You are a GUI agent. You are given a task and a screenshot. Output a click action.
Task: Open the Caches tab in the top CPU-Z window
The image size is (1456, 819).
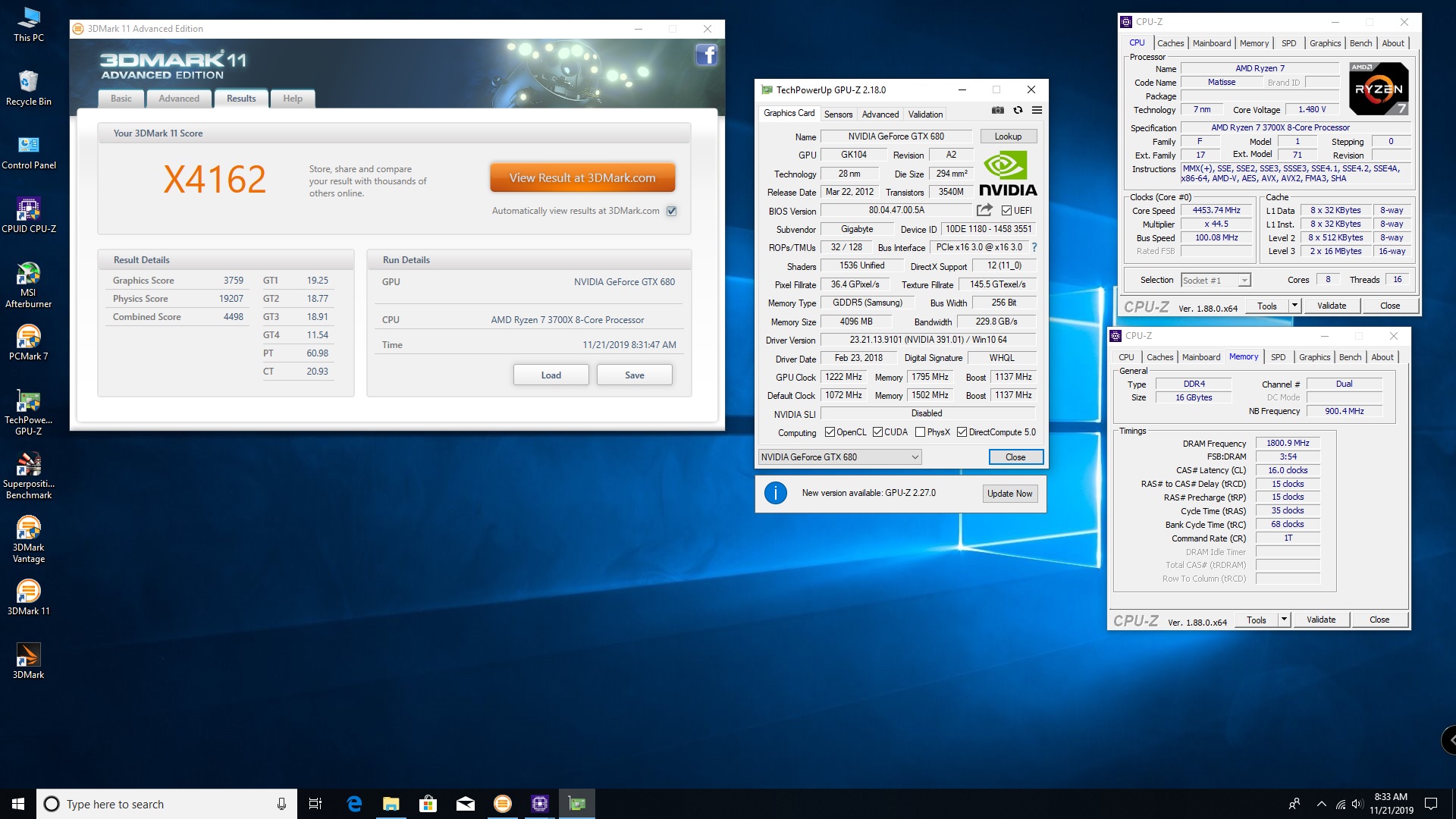coord(1170,43)
